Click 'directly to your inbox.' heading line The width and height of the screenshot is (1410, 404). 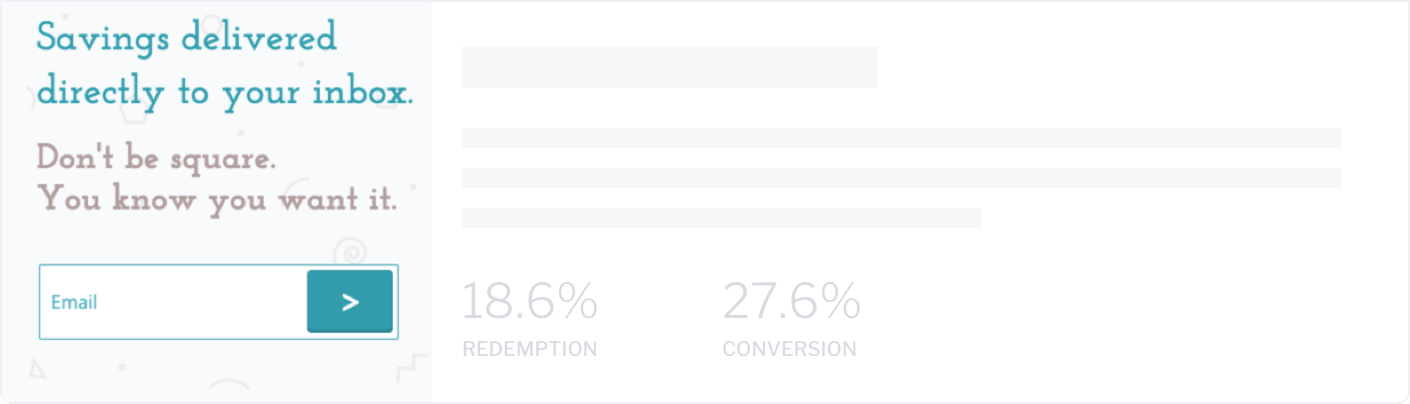coord(224,93)
